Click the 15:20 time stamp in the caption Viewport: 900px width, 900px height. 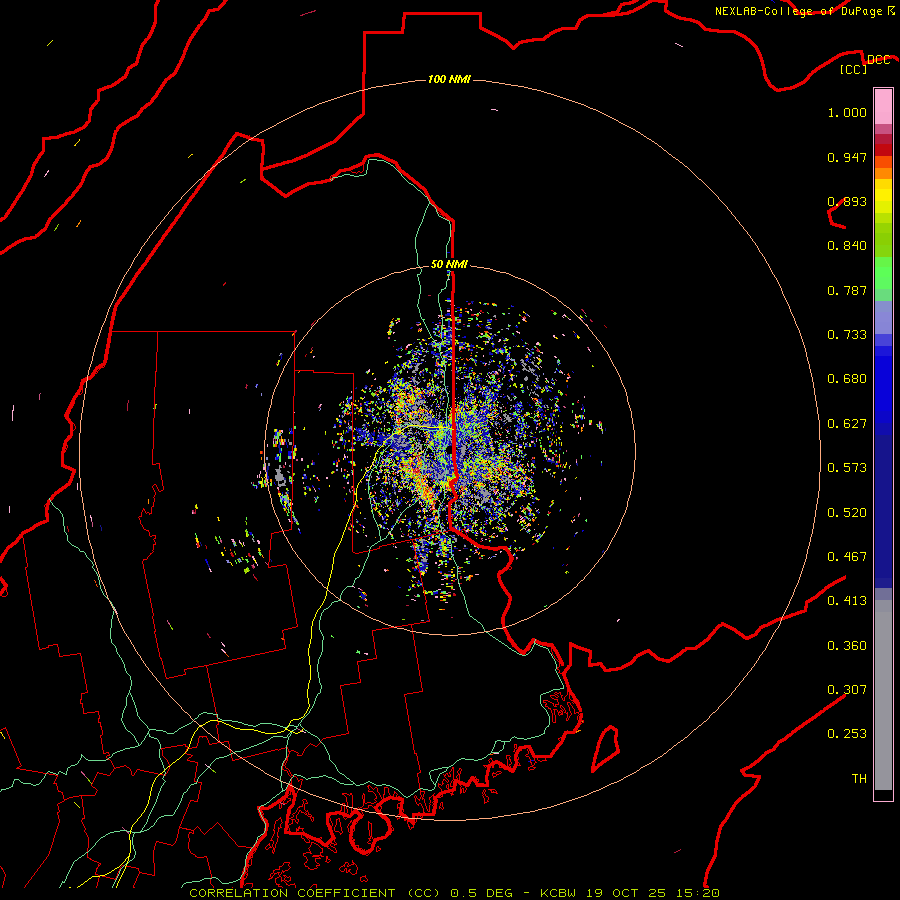point(697,893)
